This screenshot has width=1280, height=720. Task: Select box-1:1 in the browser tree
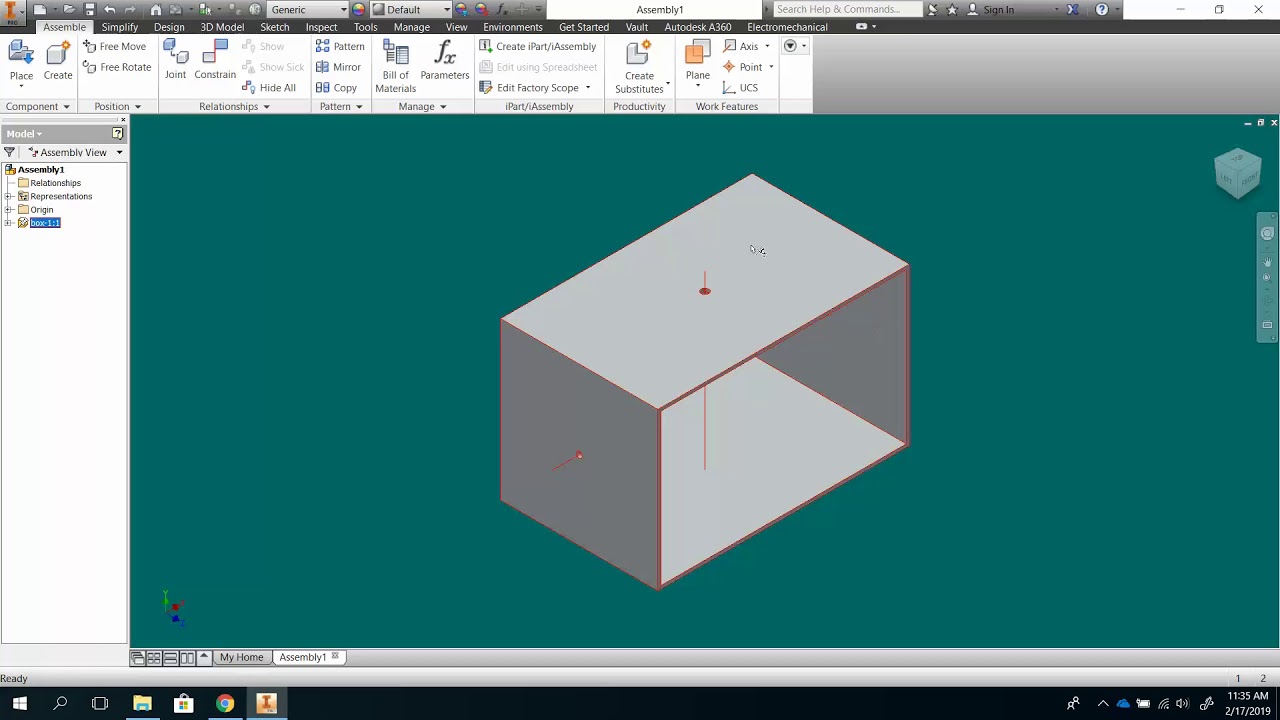point(45,222)
